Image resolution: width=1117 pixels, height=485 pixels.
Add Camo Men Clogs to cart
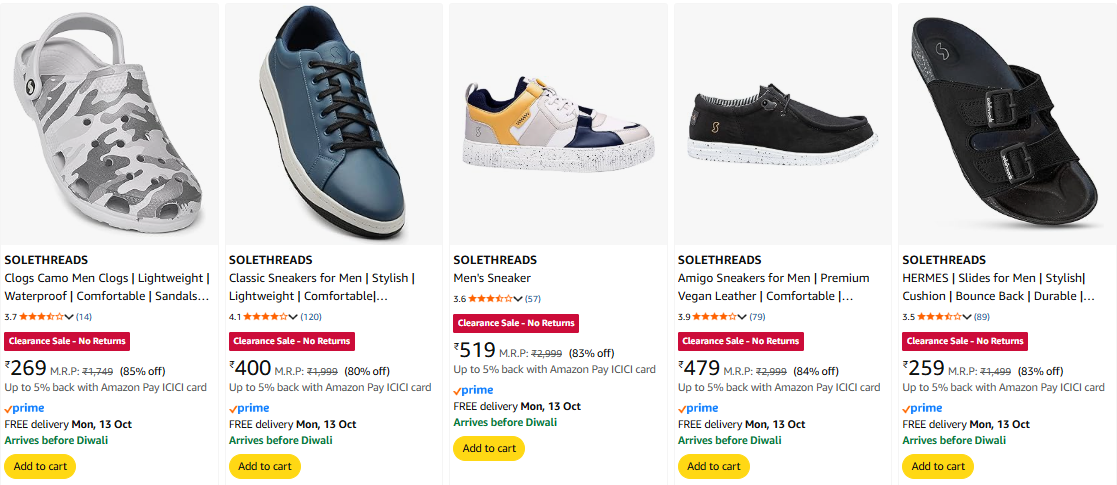click(x=40, y=466)
